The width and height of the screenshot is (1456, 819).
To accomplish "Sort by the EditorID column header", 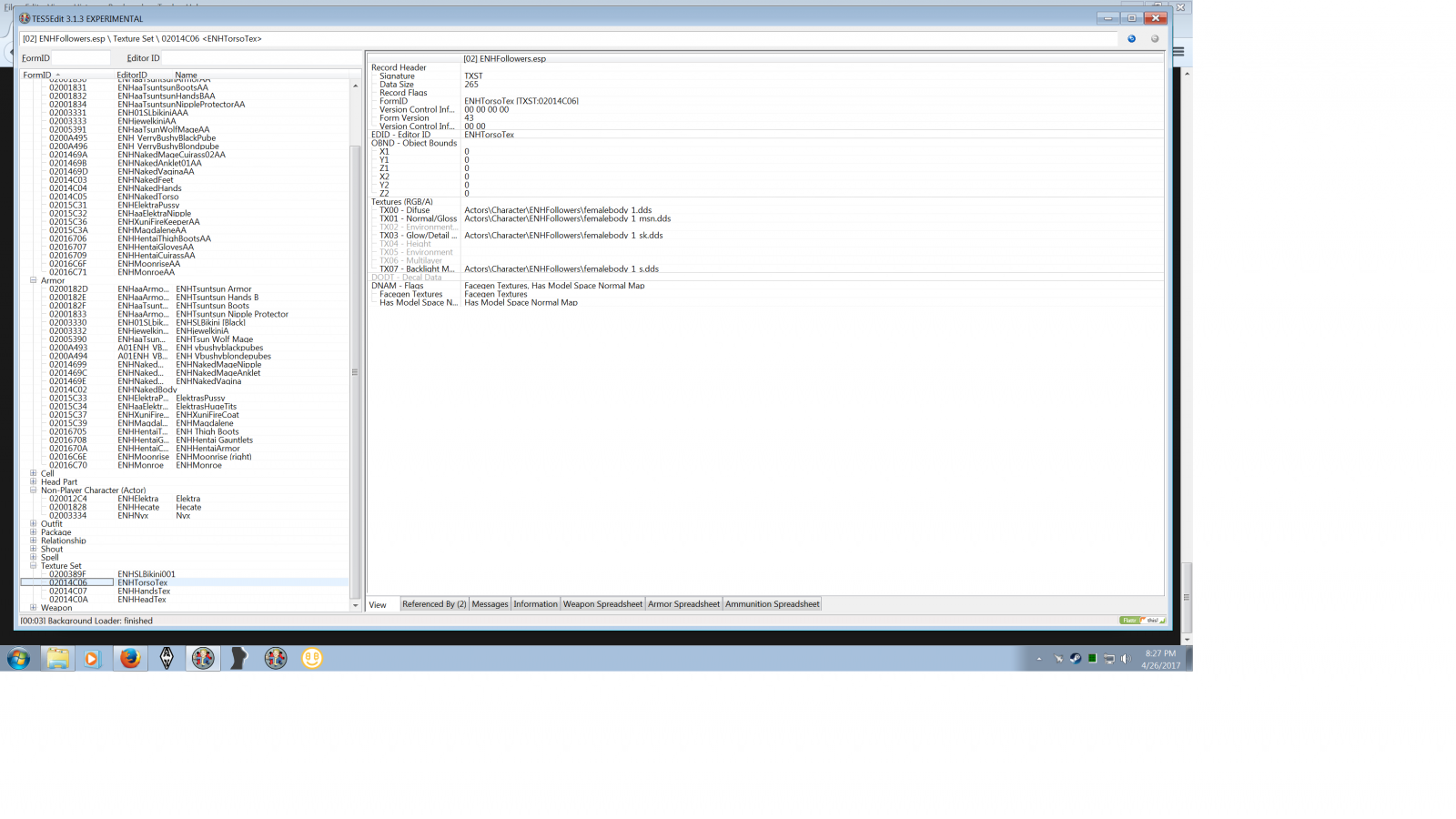I will coord(144,75).
